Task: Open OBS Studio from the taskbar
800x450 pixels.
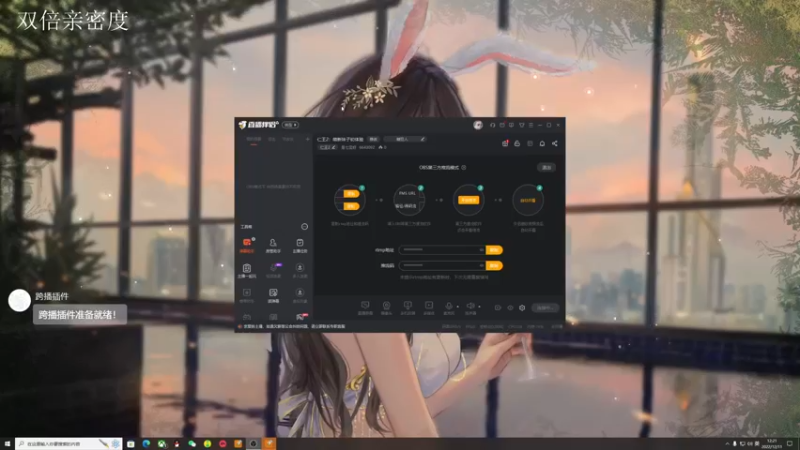Action: [x=253, y=444]
